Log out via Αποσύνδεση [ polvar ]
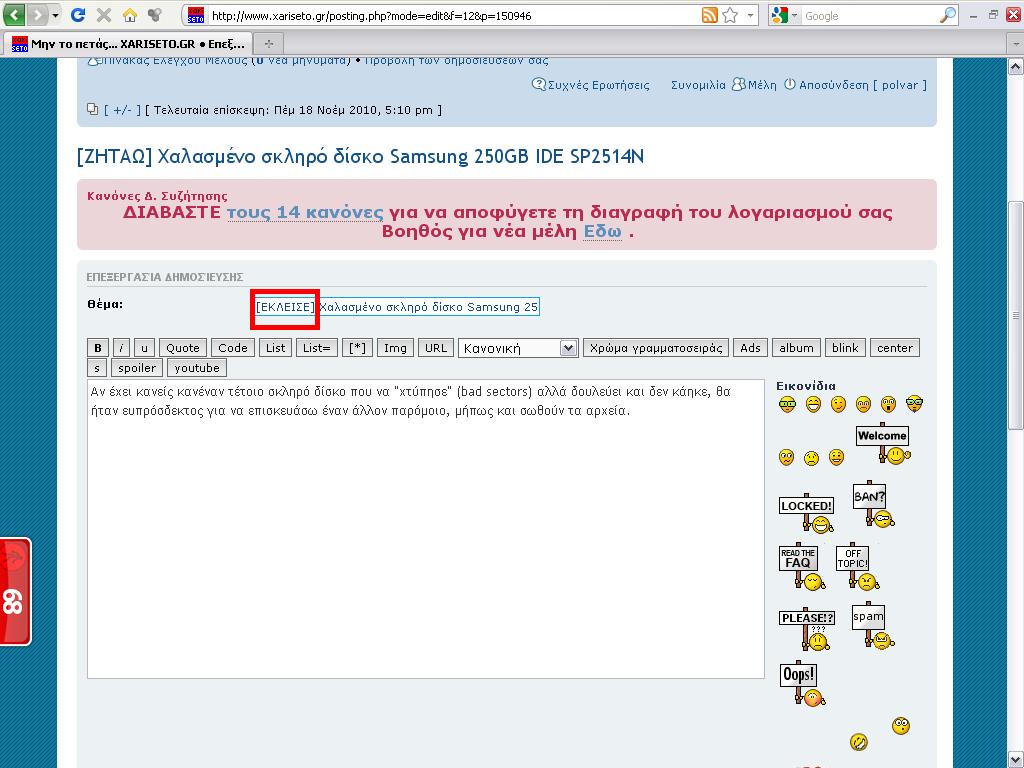 point(856,85)
